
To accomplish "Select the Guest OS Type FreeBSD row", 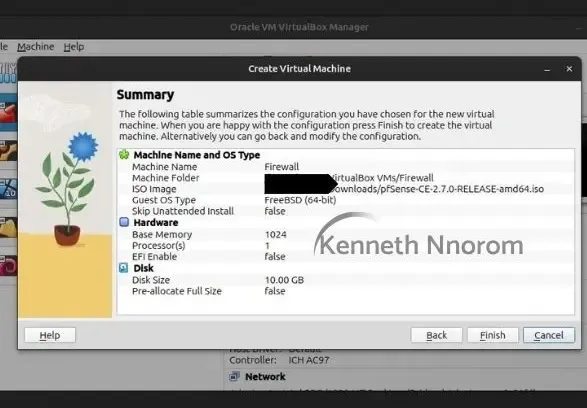I will 345,200.
